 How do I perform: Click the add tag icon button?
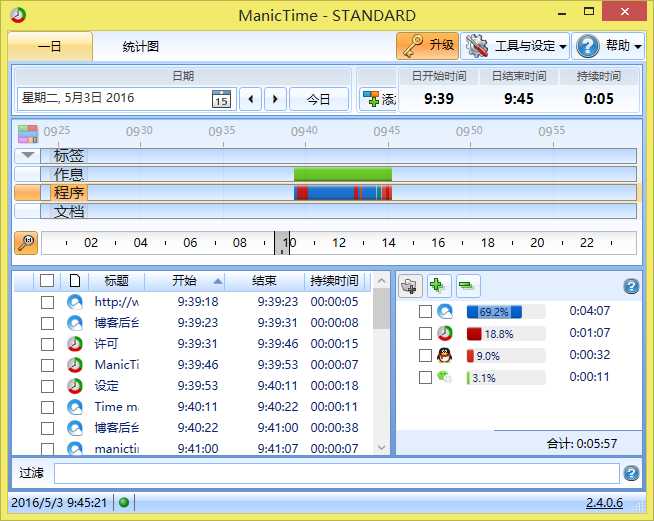point(370,99)
